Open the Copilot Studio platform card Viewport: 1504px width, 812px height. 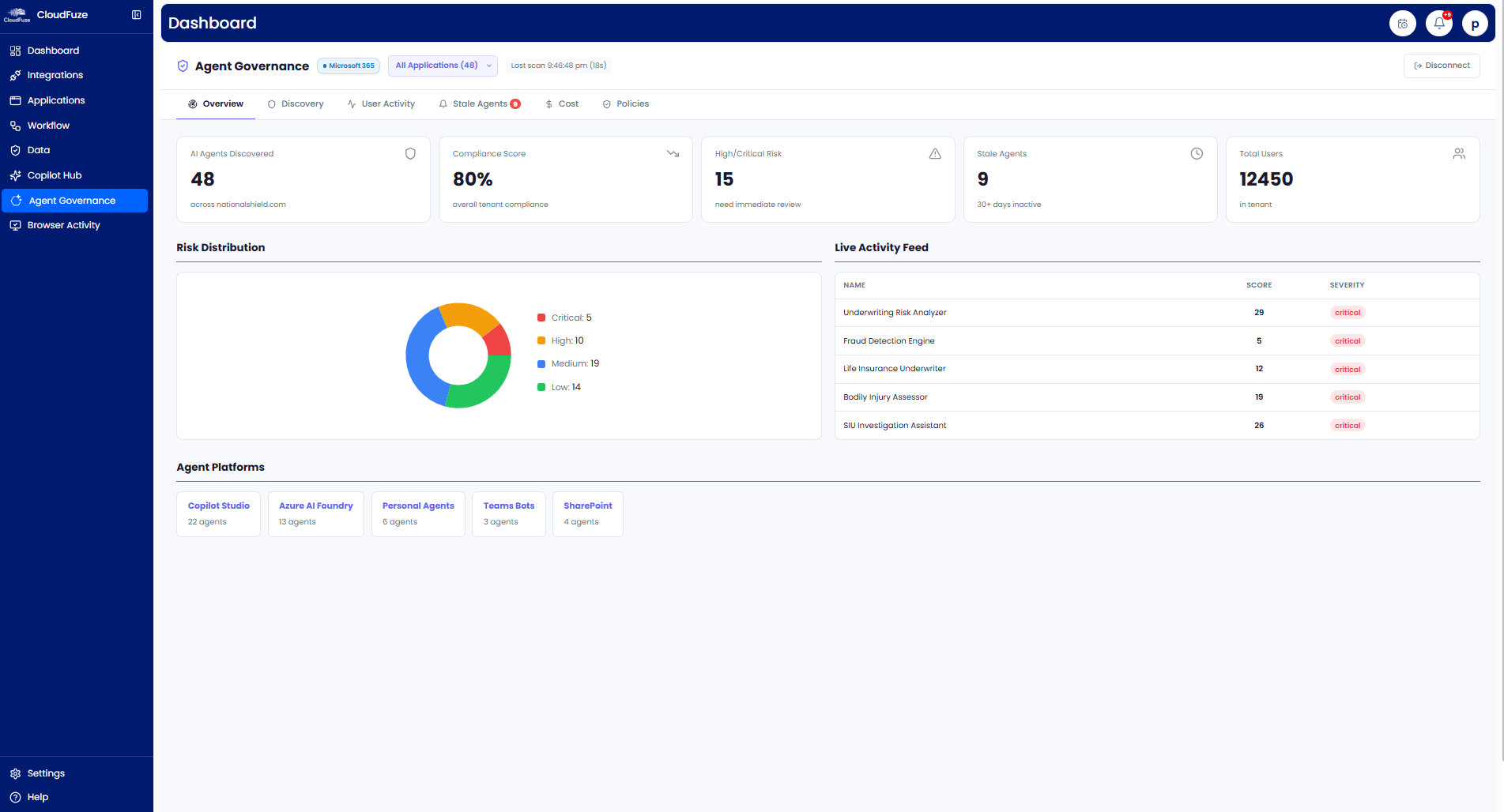218,514
